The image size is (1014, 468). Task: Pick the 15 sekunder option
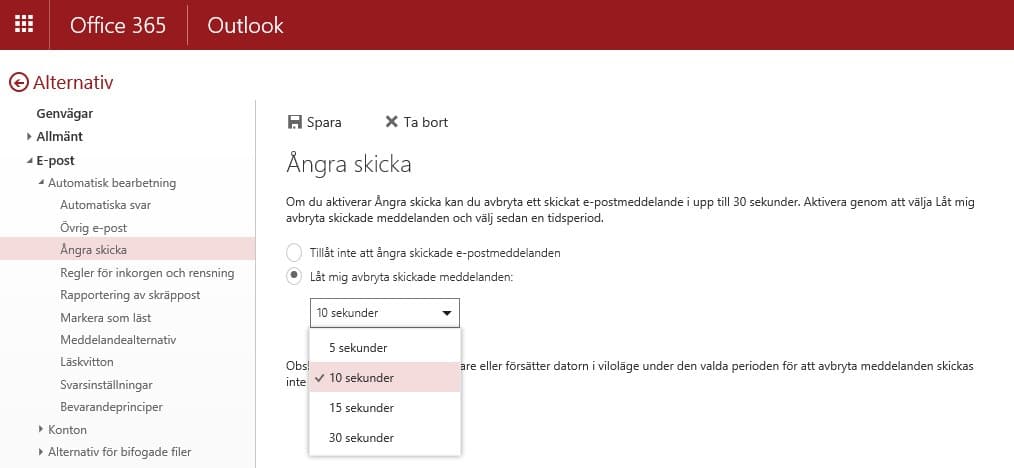pos(361,408)
